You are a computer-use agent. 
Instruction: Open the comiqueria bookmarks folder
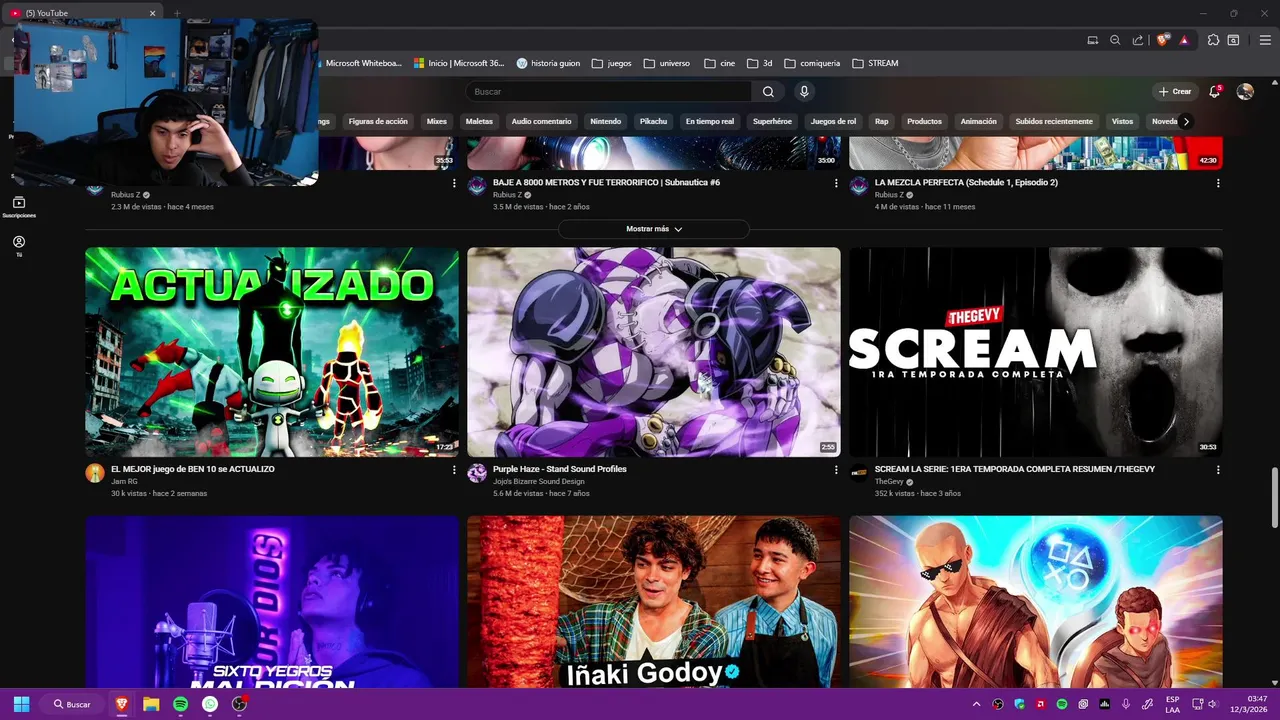click(812, 63)
